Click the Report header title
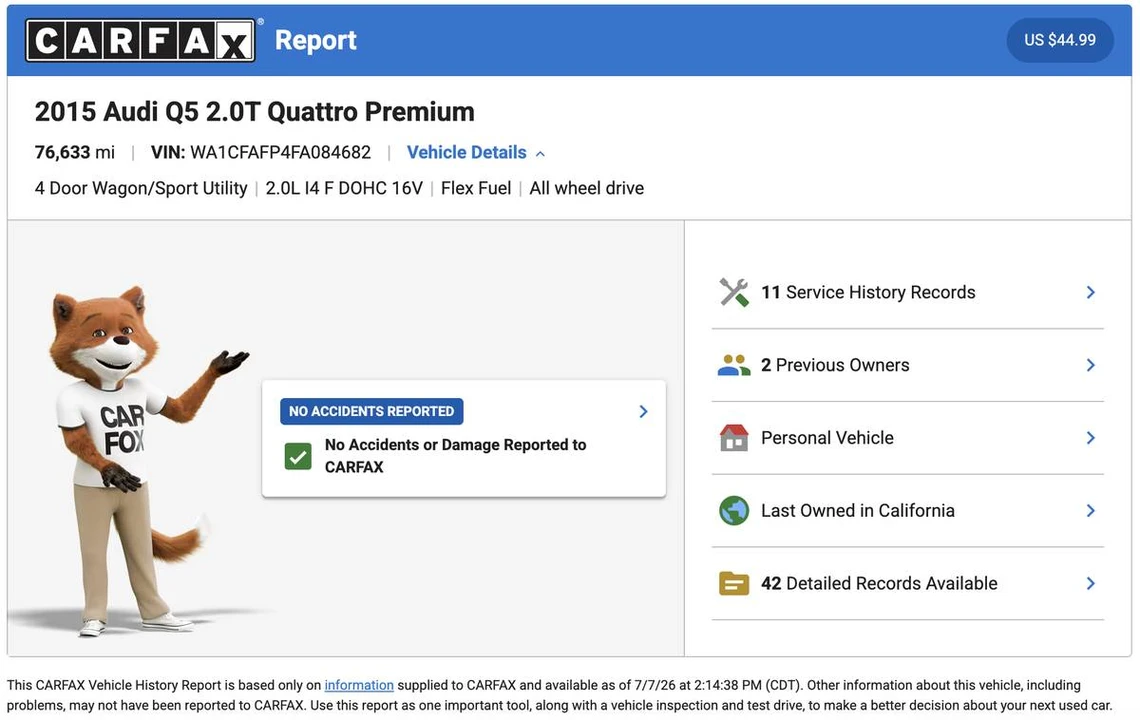Viewport: 1140px width, 720px height. 316,40
